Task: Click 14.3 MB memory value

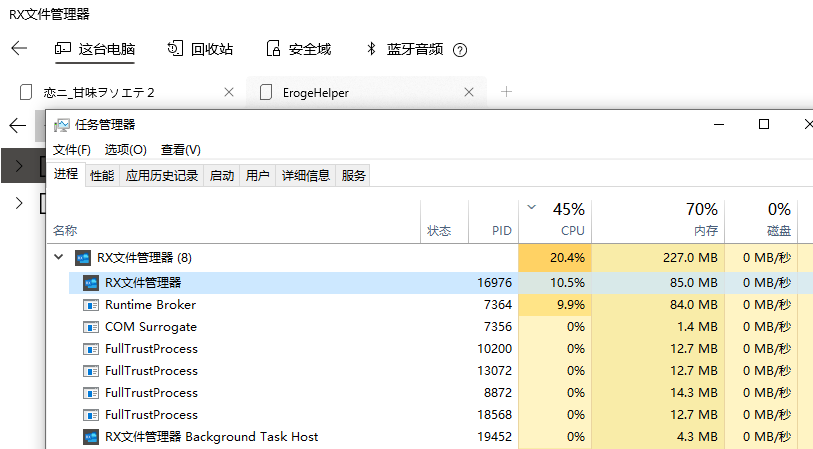Action: (694, 392)
